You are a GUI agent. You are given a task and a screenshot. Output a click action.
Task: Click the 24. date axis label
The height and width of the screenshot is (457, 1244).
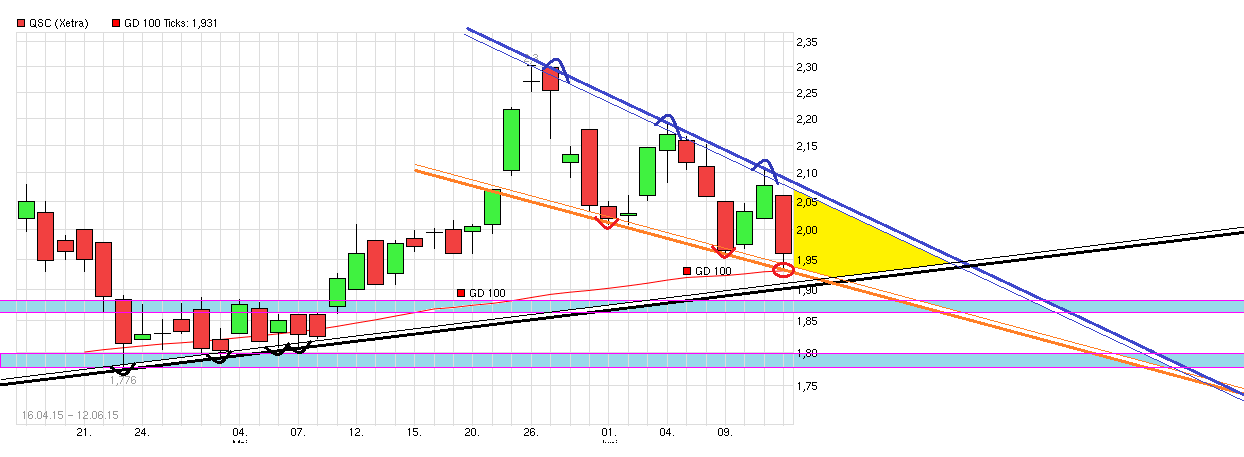pyautogui.click(x=143, y=433)
